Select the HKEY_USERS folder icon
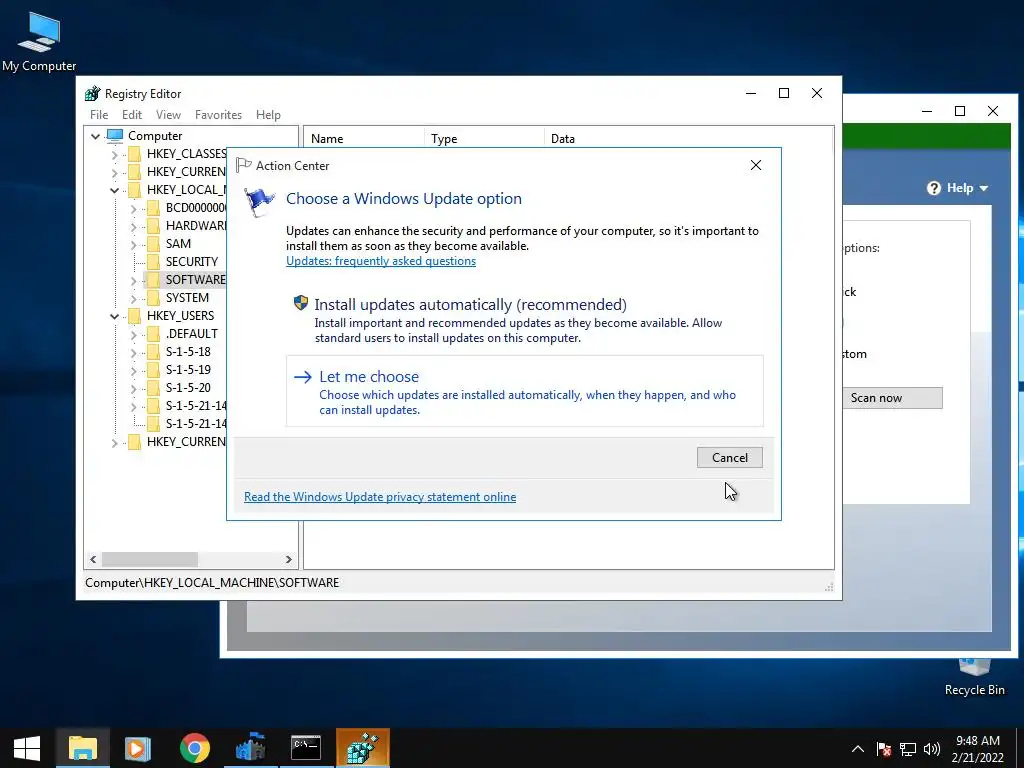The height and width of the screenshot is (768, 1024). point(135,316)
